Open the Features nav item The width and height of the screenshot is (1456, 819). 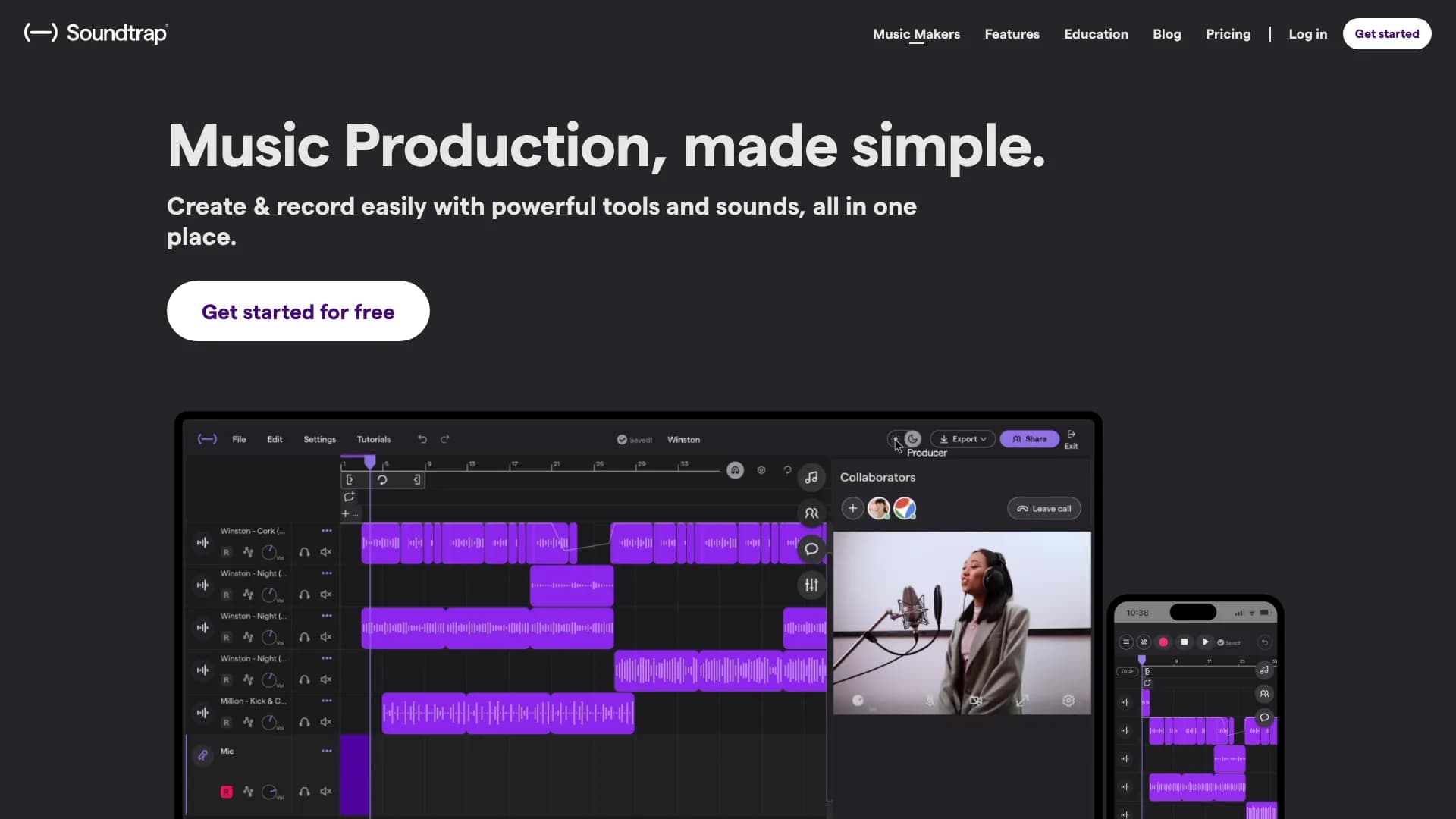click(1012, 34)
